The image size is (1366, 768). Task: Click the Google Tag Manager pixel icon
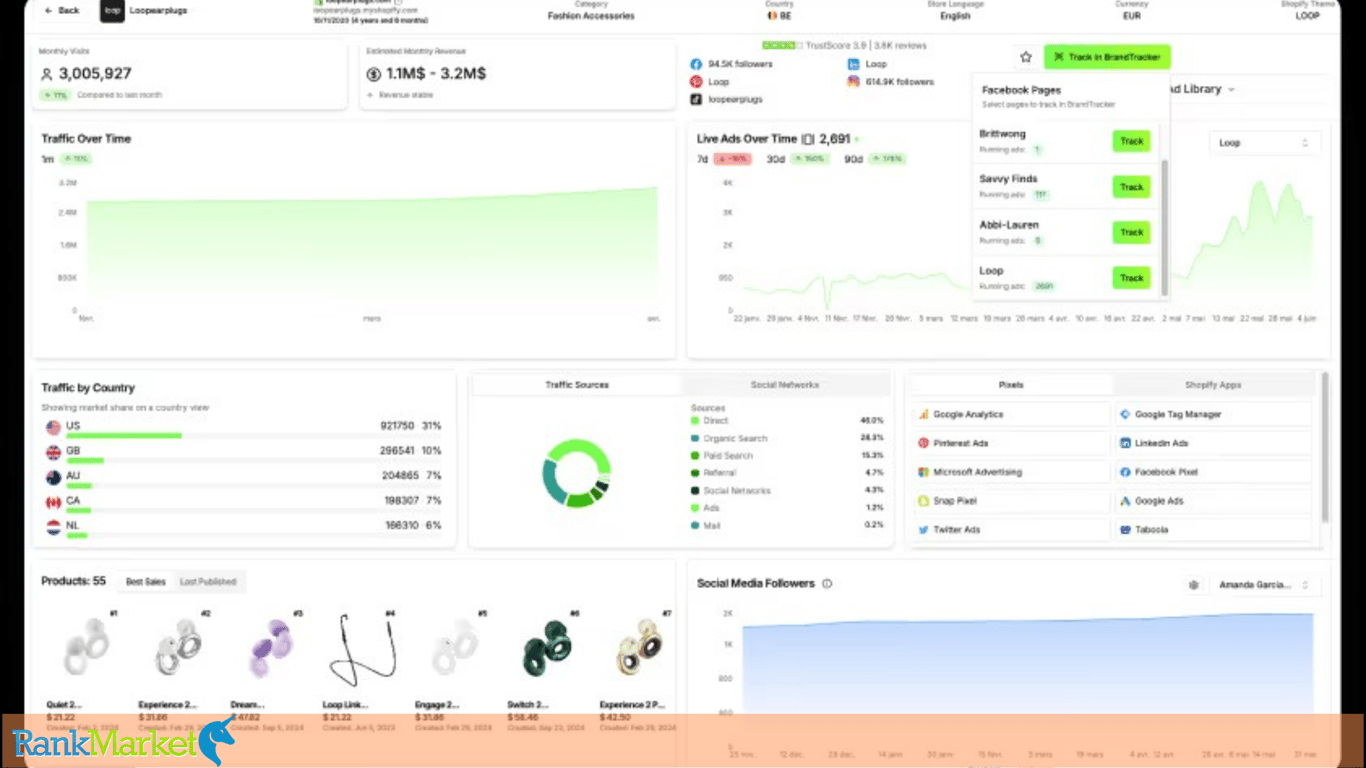coord(1125,414)
